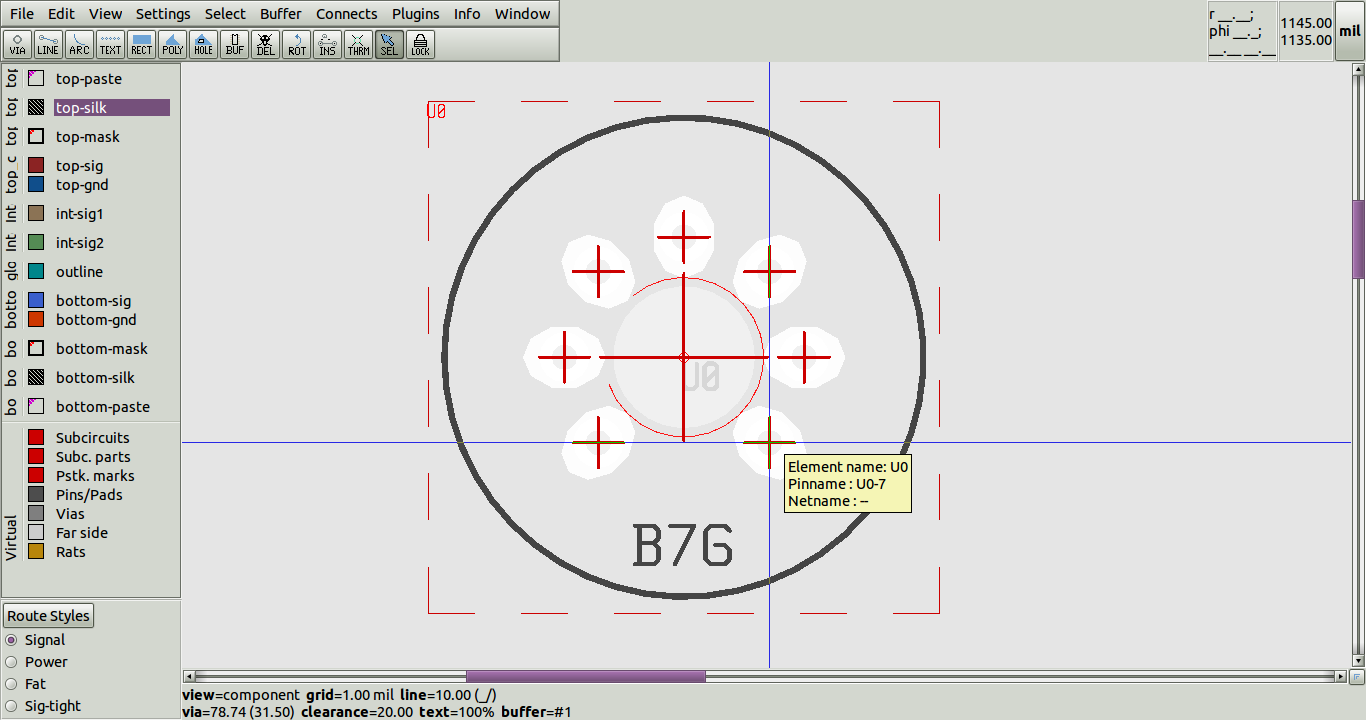Open the Plugins menu
This screenshot has height=720, width=1366.
point(415,14)
